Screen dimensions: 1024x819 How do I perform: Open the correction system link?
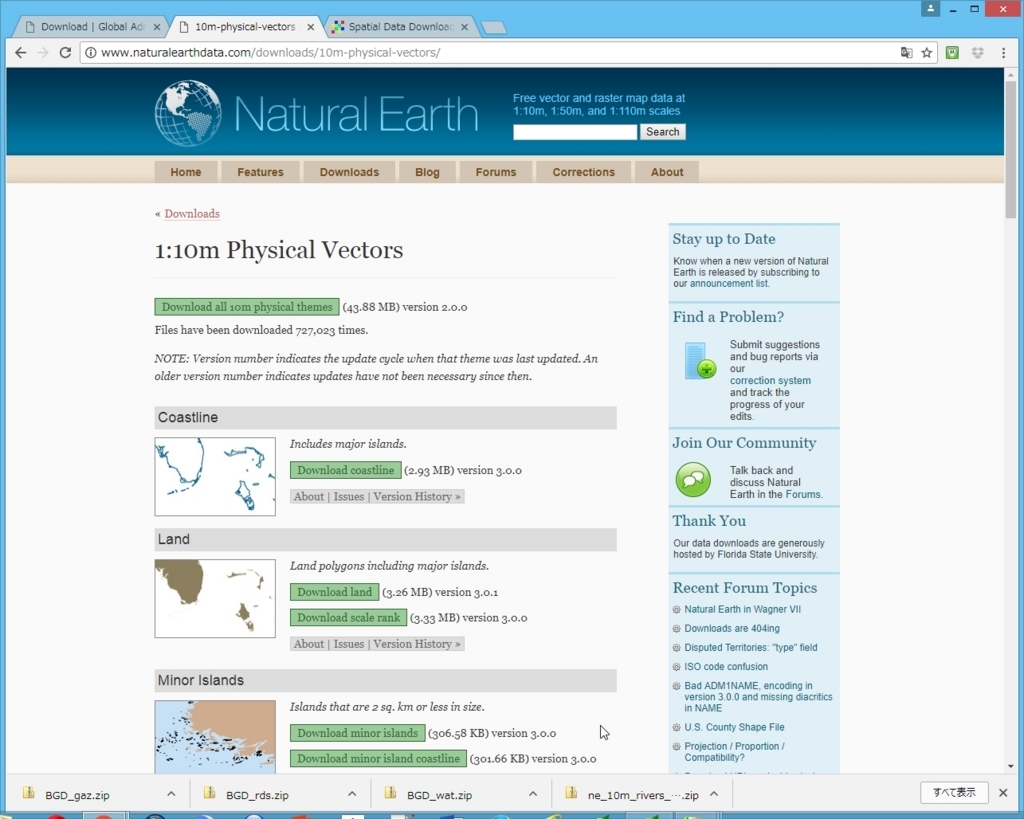pos(770,380)
